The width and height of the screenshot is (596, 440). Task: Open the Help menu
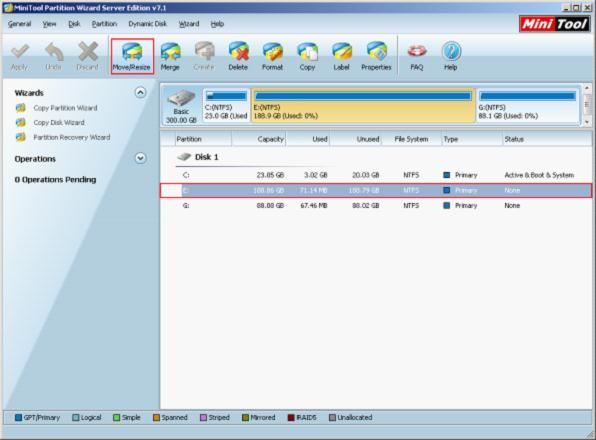tap(217, 24)
